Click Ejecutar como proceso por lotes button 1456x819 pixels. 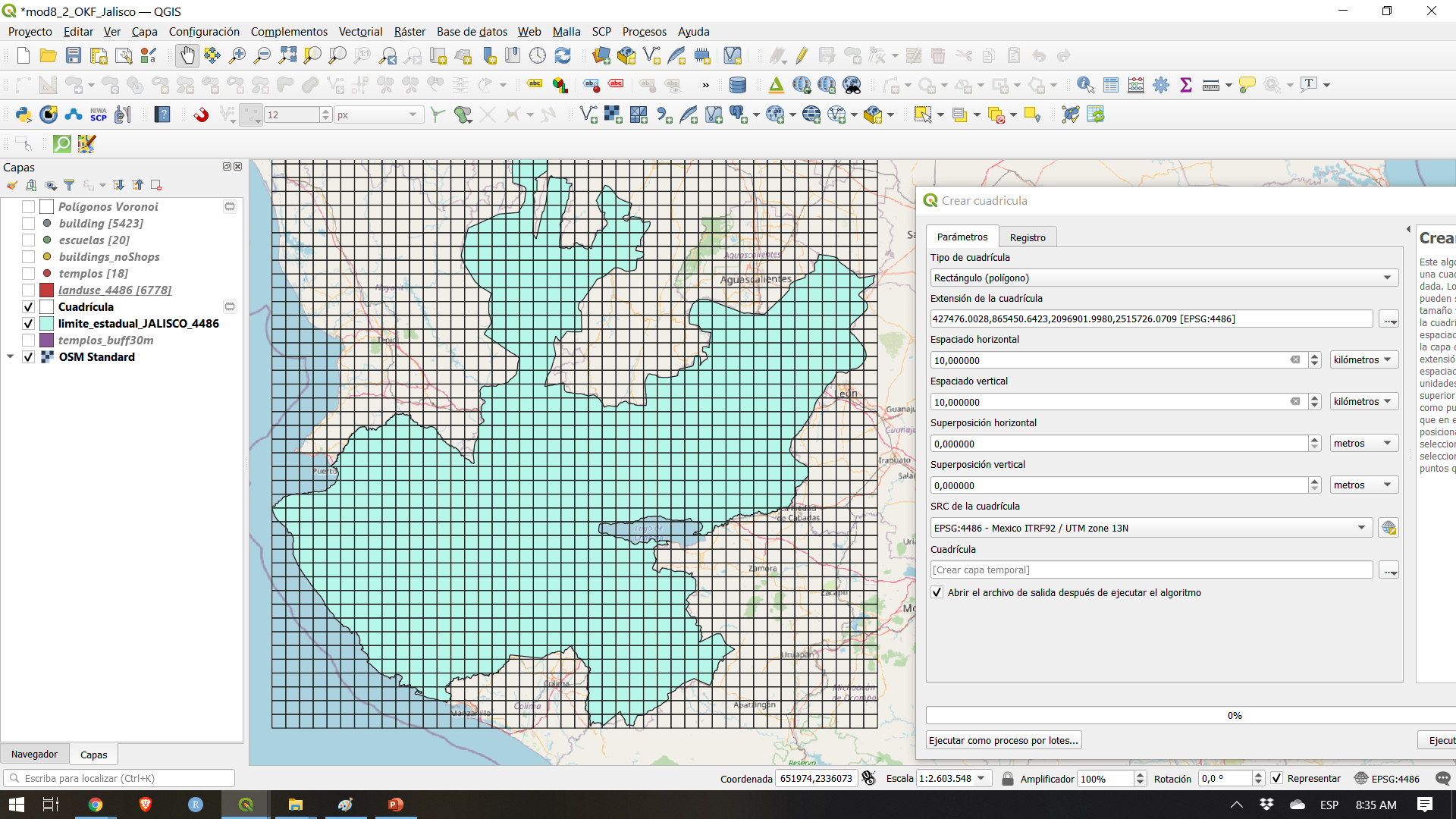point(1003,740)
